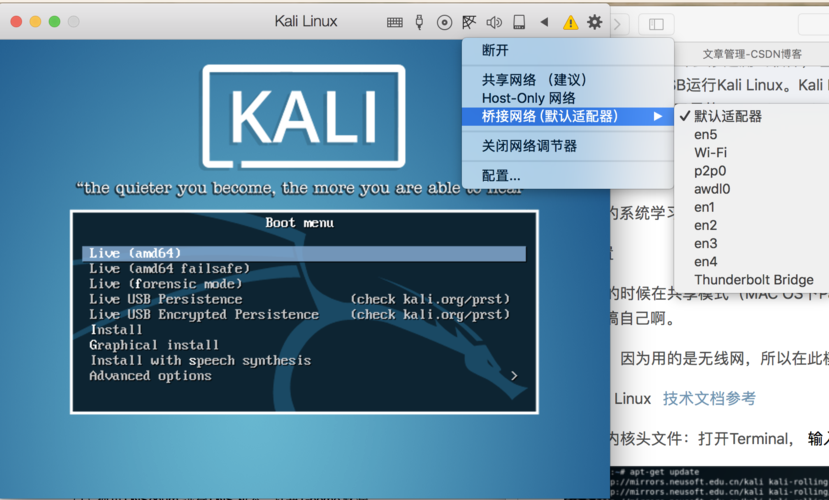Open 配置... menu item
829x500 pixels.
(568, 175)
